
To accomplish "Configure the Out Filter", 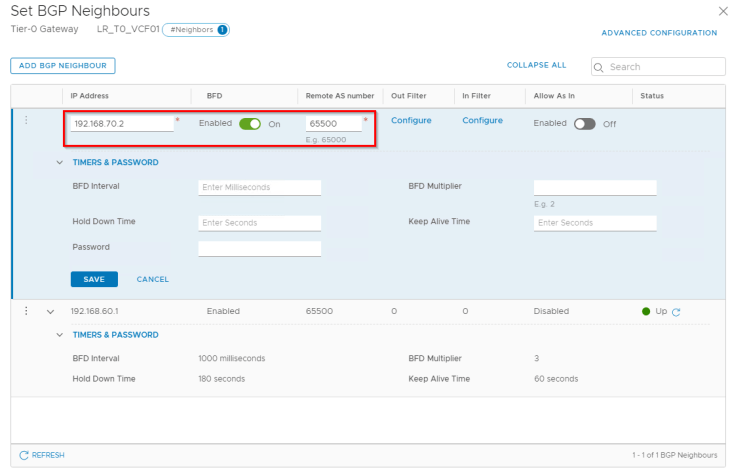I will click(410, 120).
